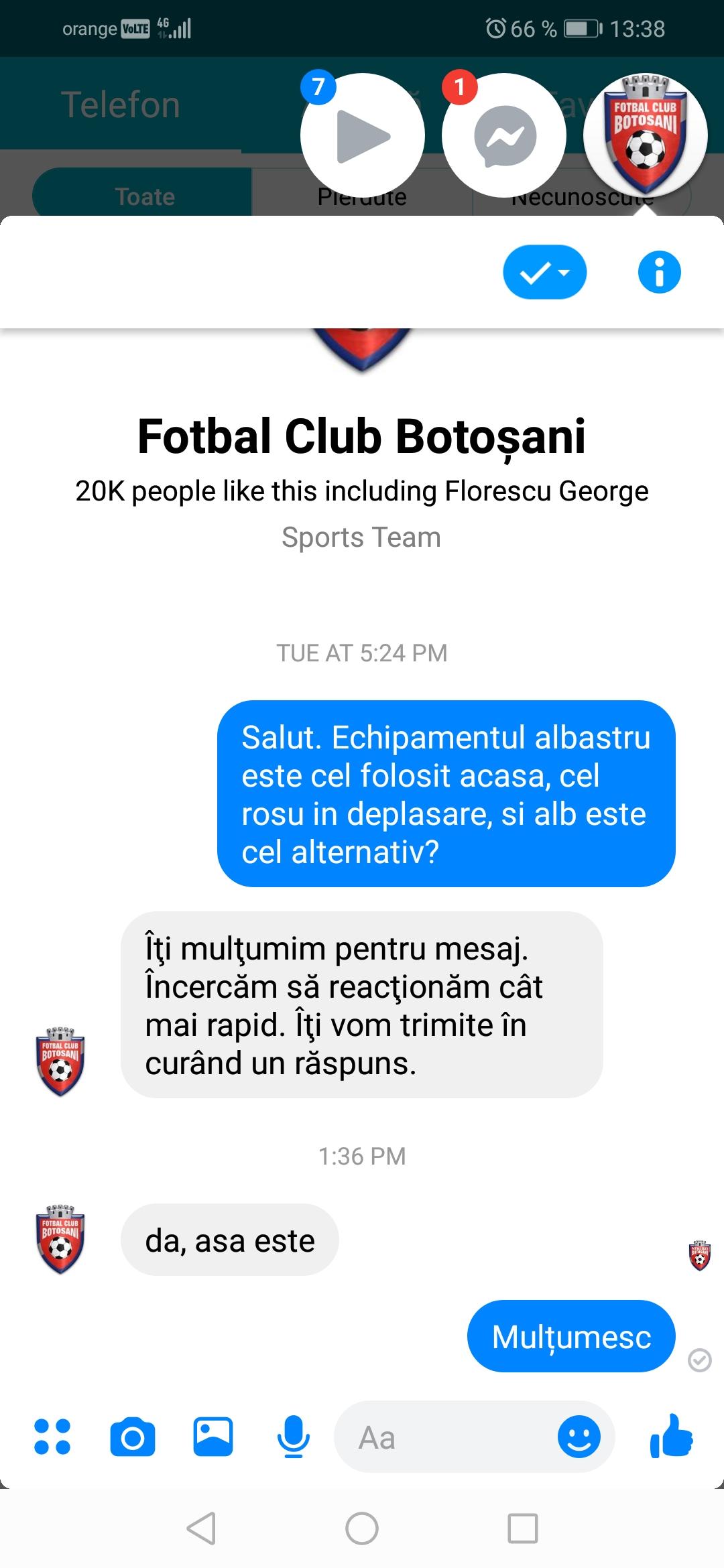Image resolution: width=724 pixels, height=1568 pixels.
Task: Open the conversation info icon
Action: point(659,272)
